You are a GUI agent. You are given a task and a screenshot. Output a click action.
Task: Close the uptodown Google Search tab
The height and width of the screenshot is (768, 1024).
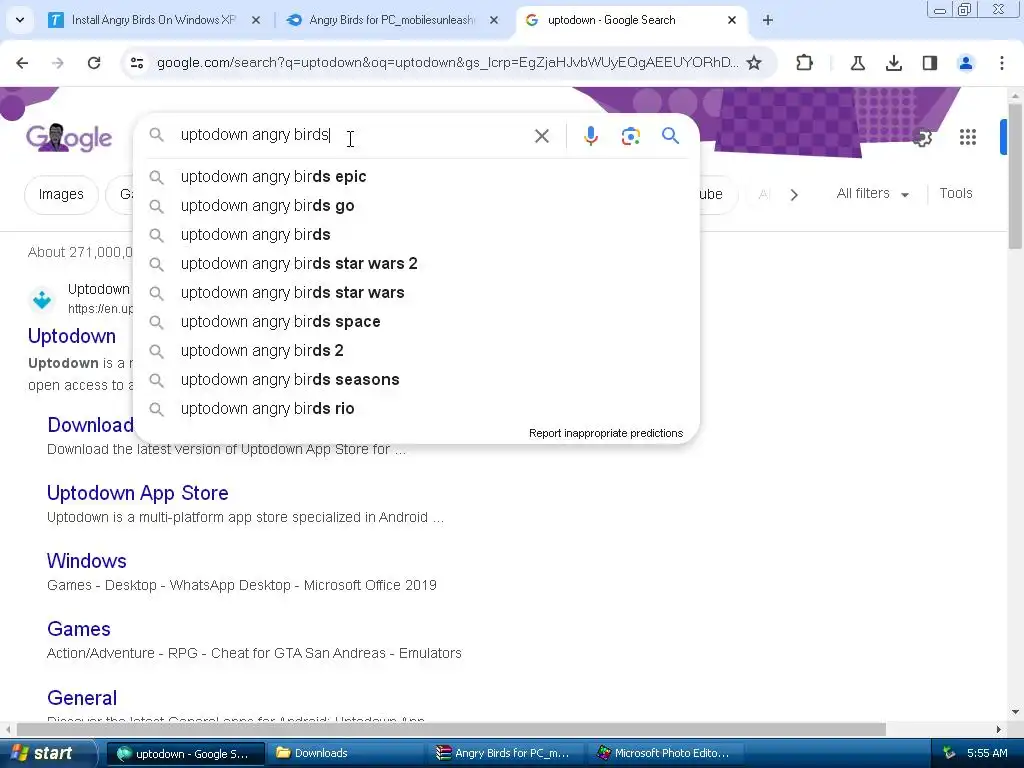(732, 20)
